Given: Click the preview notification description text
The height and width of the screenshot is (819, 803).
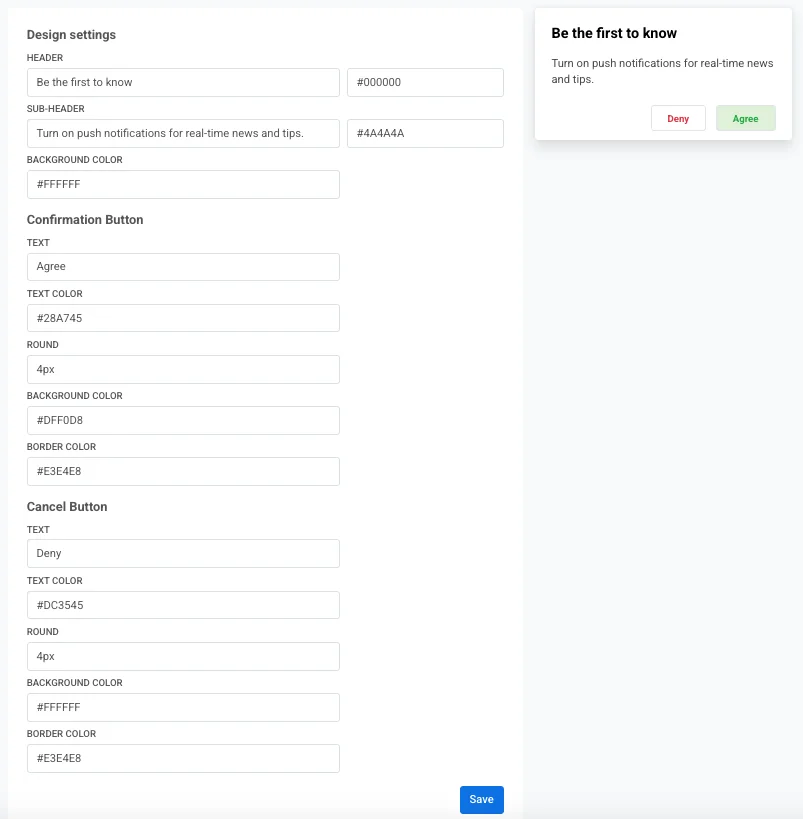Looking at the screenshot, I should [x=661, y=71].
